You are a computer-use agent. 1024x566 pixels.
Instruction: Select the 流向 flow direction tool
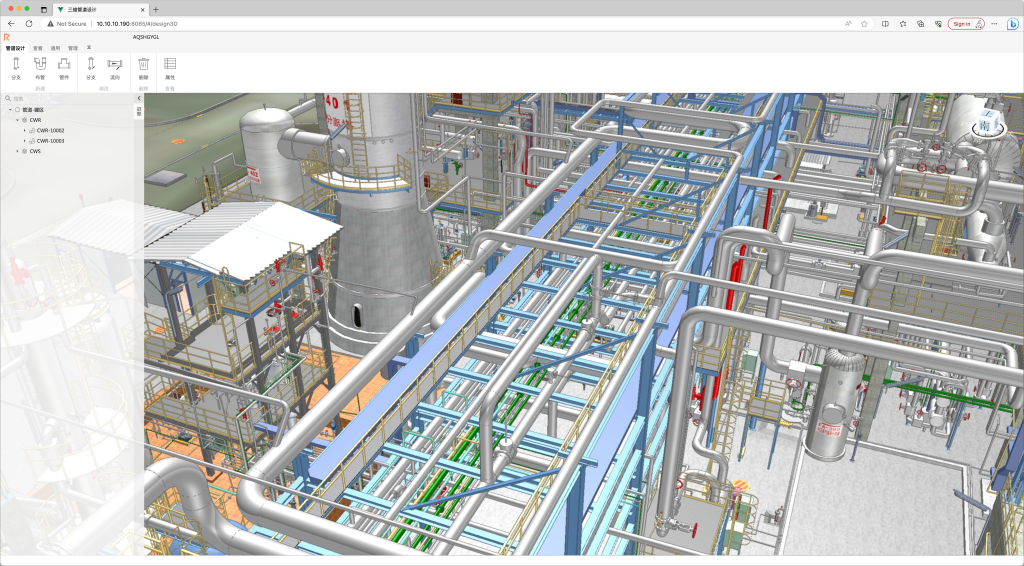(x=114, y=64)
